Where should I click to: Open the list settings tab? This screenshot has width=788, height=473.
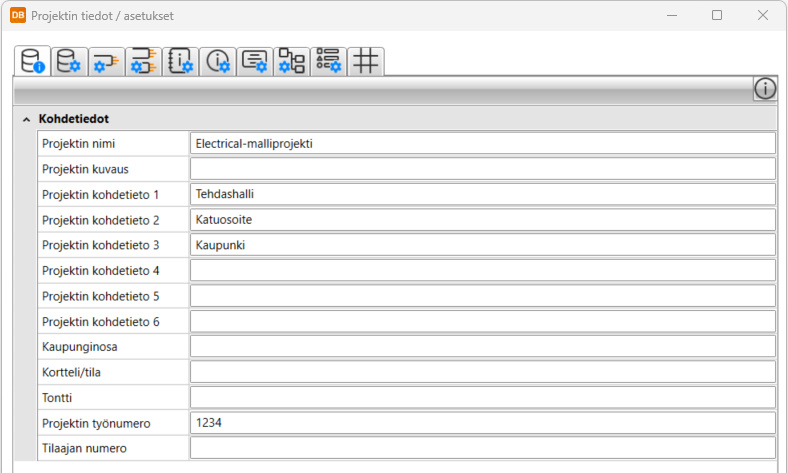pyautogui.click(x=328, y=62)
